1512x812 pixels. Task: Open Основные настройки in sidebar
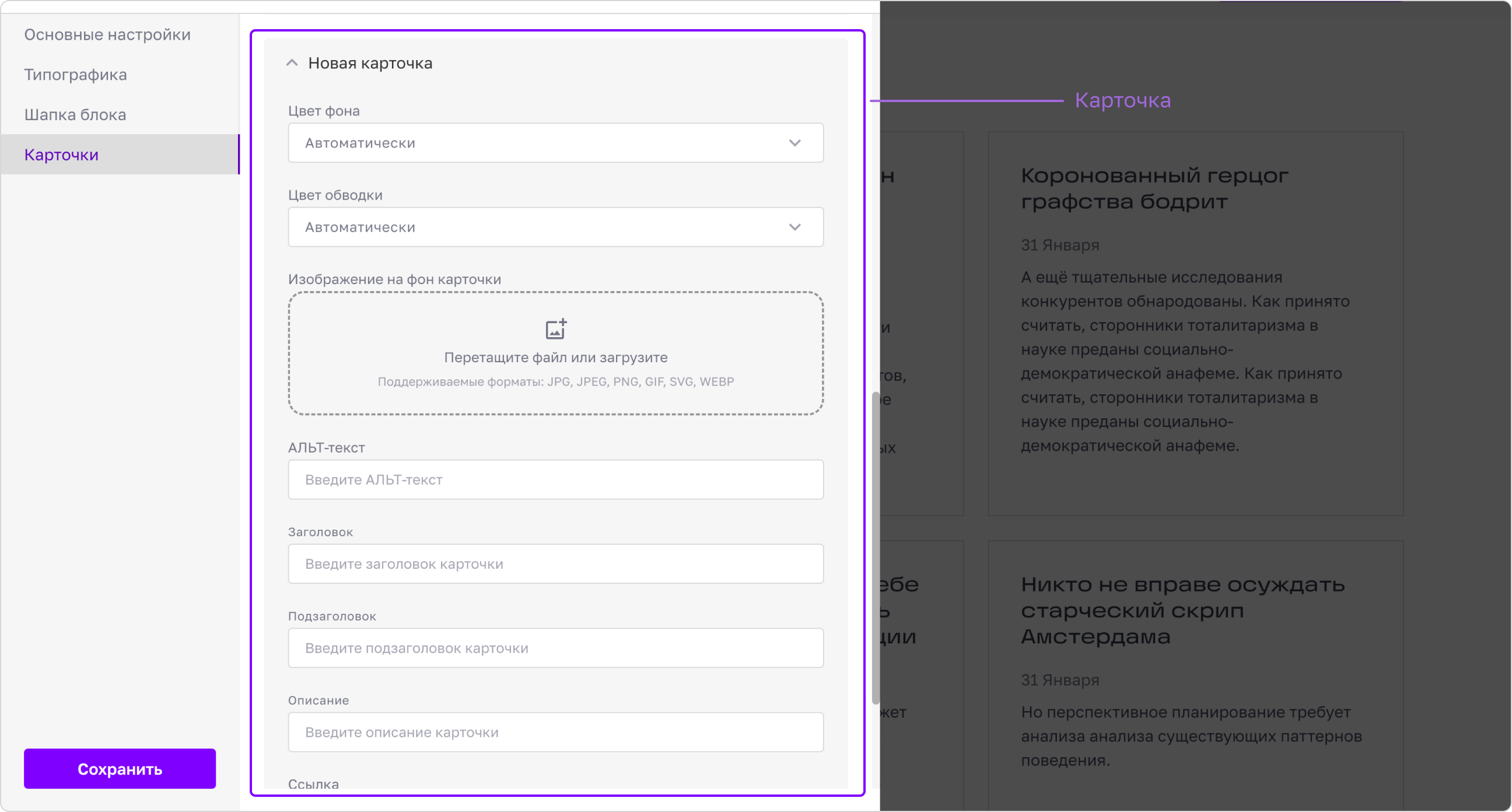[x=107, y=34]
